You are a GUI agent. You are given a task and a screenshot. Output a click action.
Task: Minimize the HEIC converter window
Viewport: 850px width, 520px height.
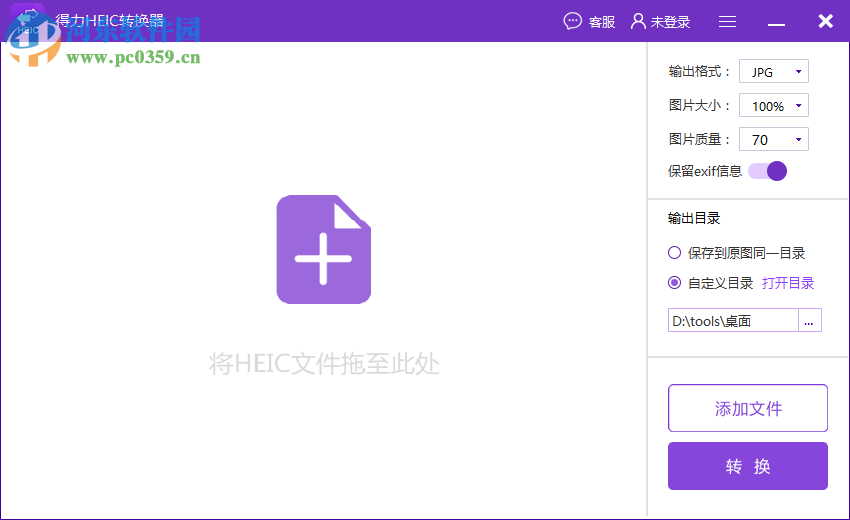tap(776, 24)
